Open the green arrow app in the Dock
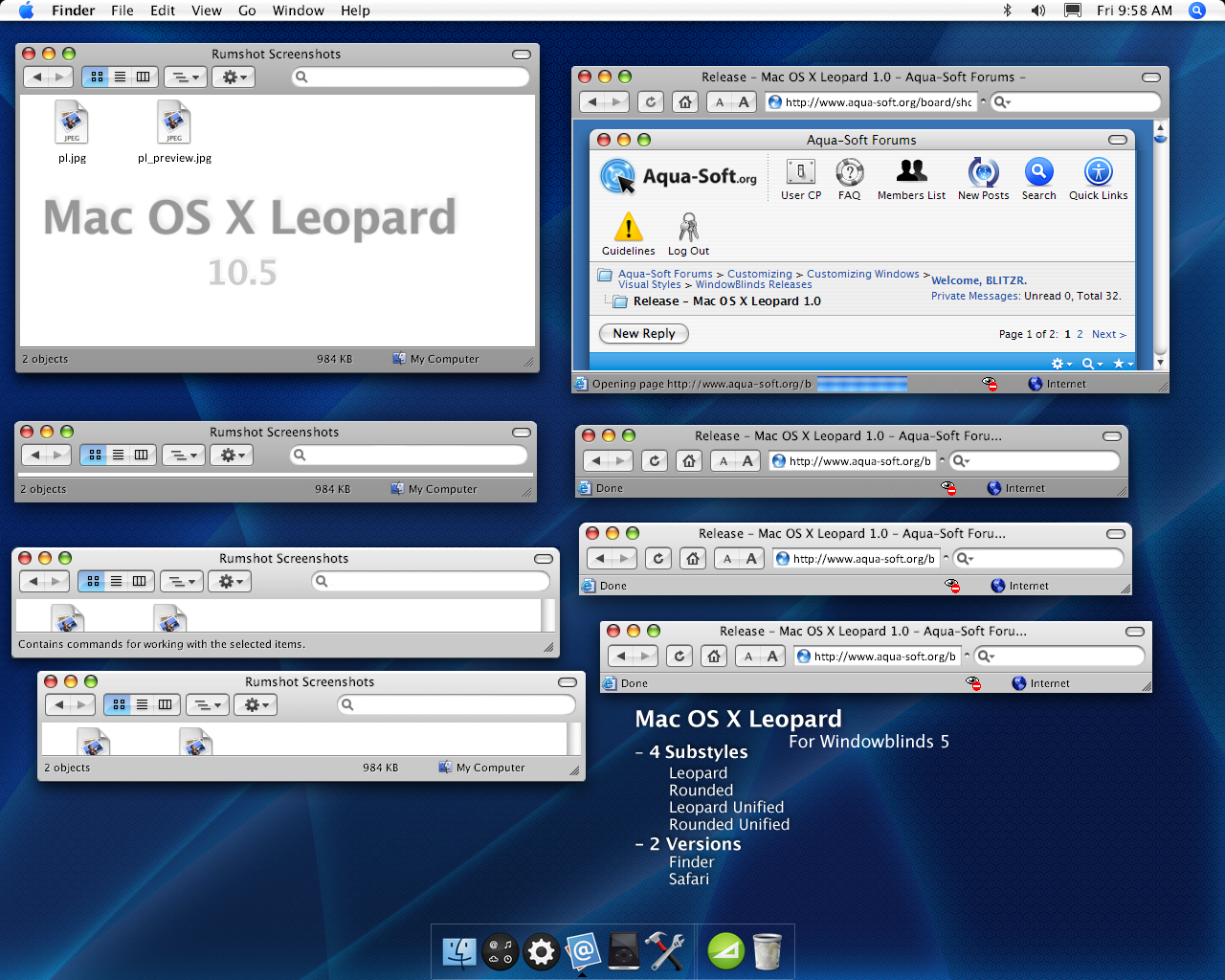 (726, 952)
